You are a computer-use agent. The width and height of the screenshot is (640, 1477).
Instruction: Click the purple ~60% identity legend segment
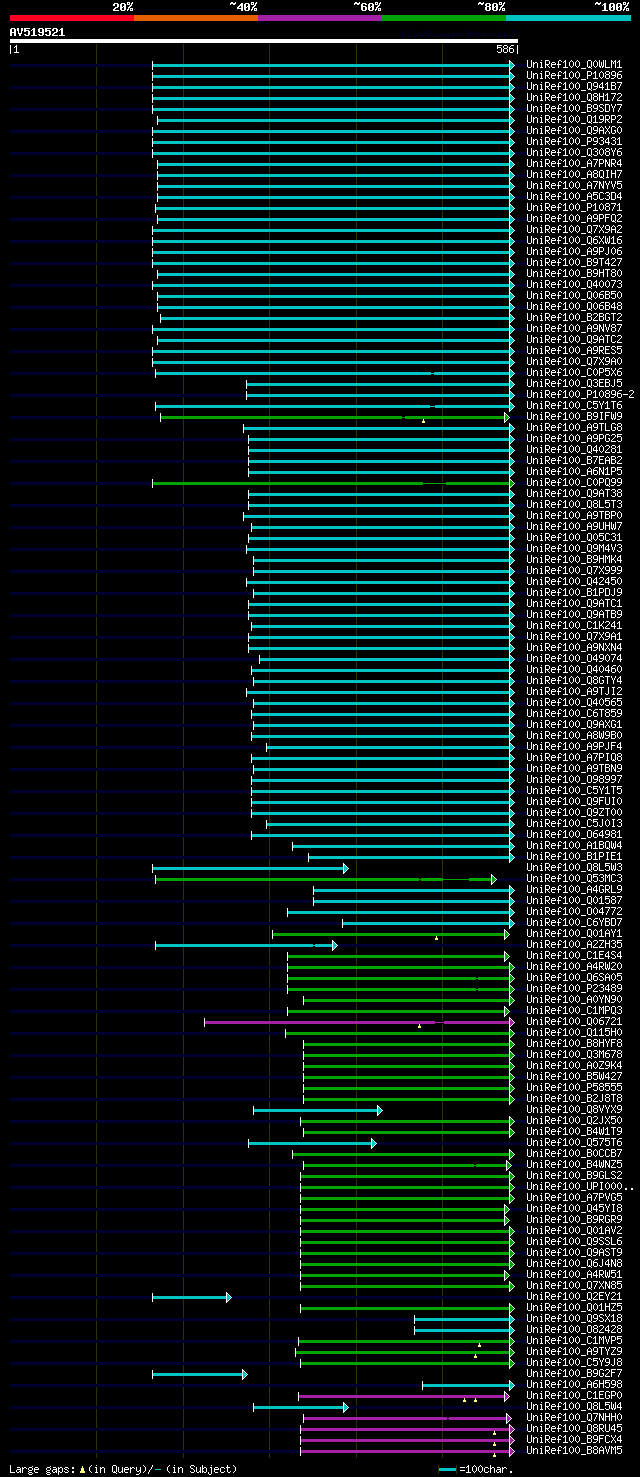(320, 18)
